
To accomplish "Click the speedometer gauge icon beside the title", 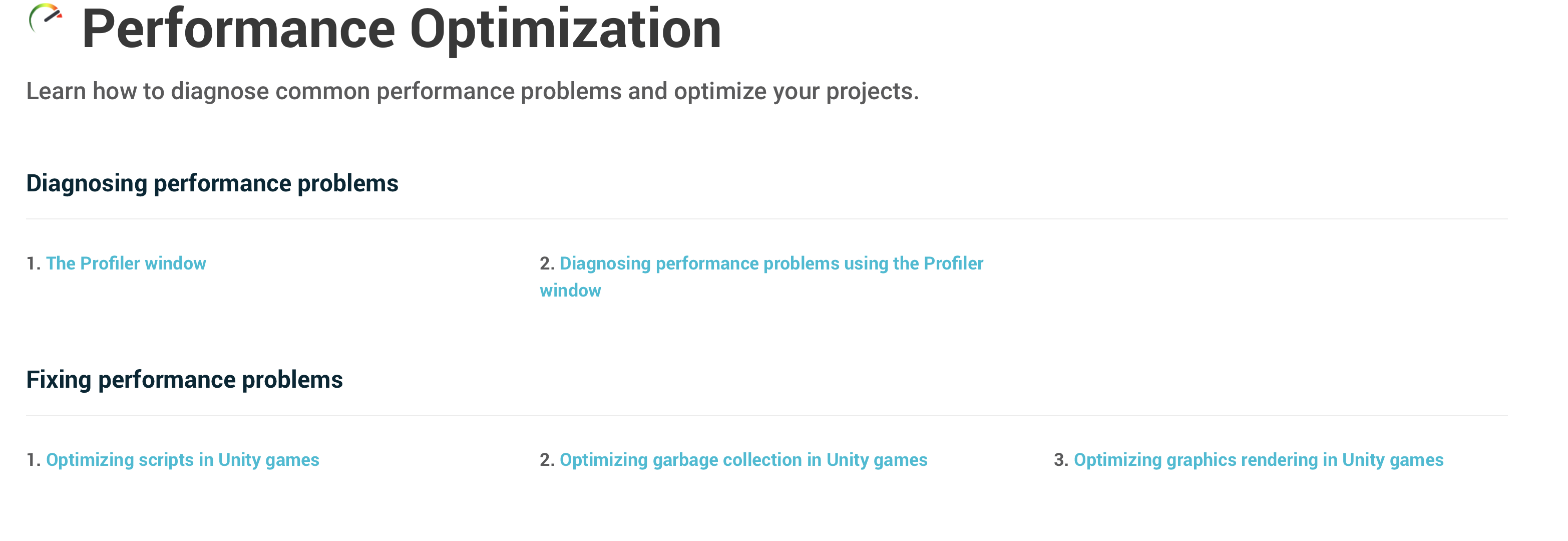I will coord(46,18).
